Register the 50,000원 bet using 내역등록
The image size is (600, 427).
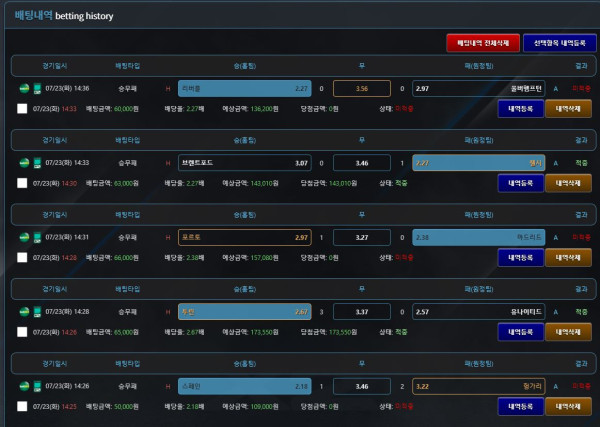tap(519, 407)
